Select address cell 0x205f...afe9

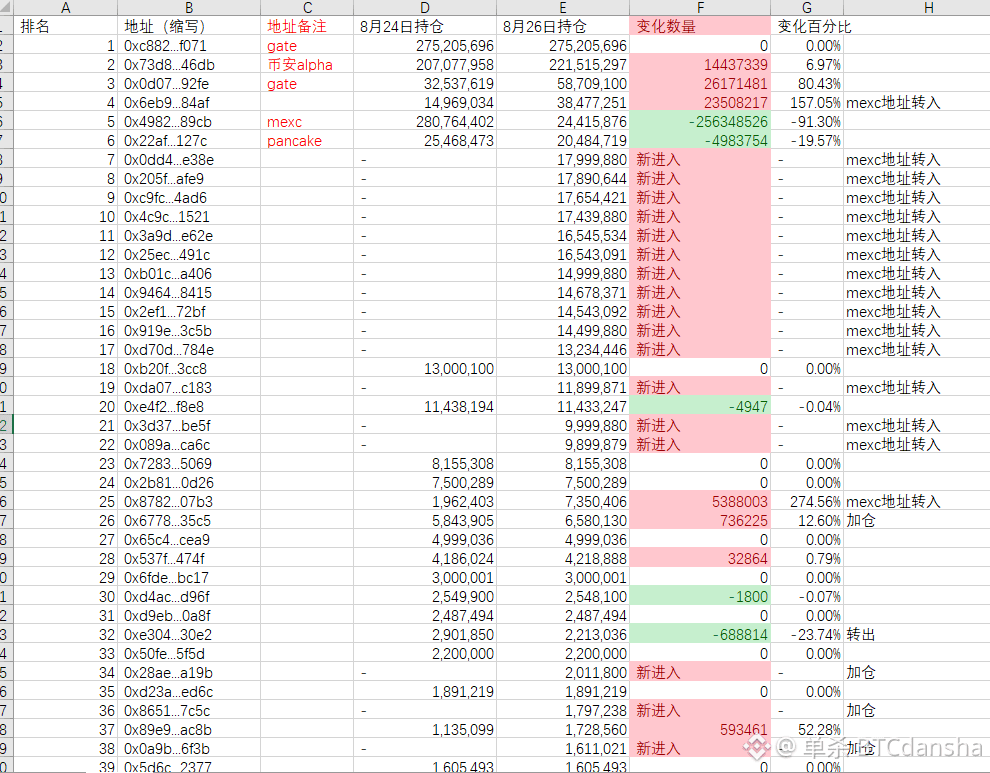point(189,179)
